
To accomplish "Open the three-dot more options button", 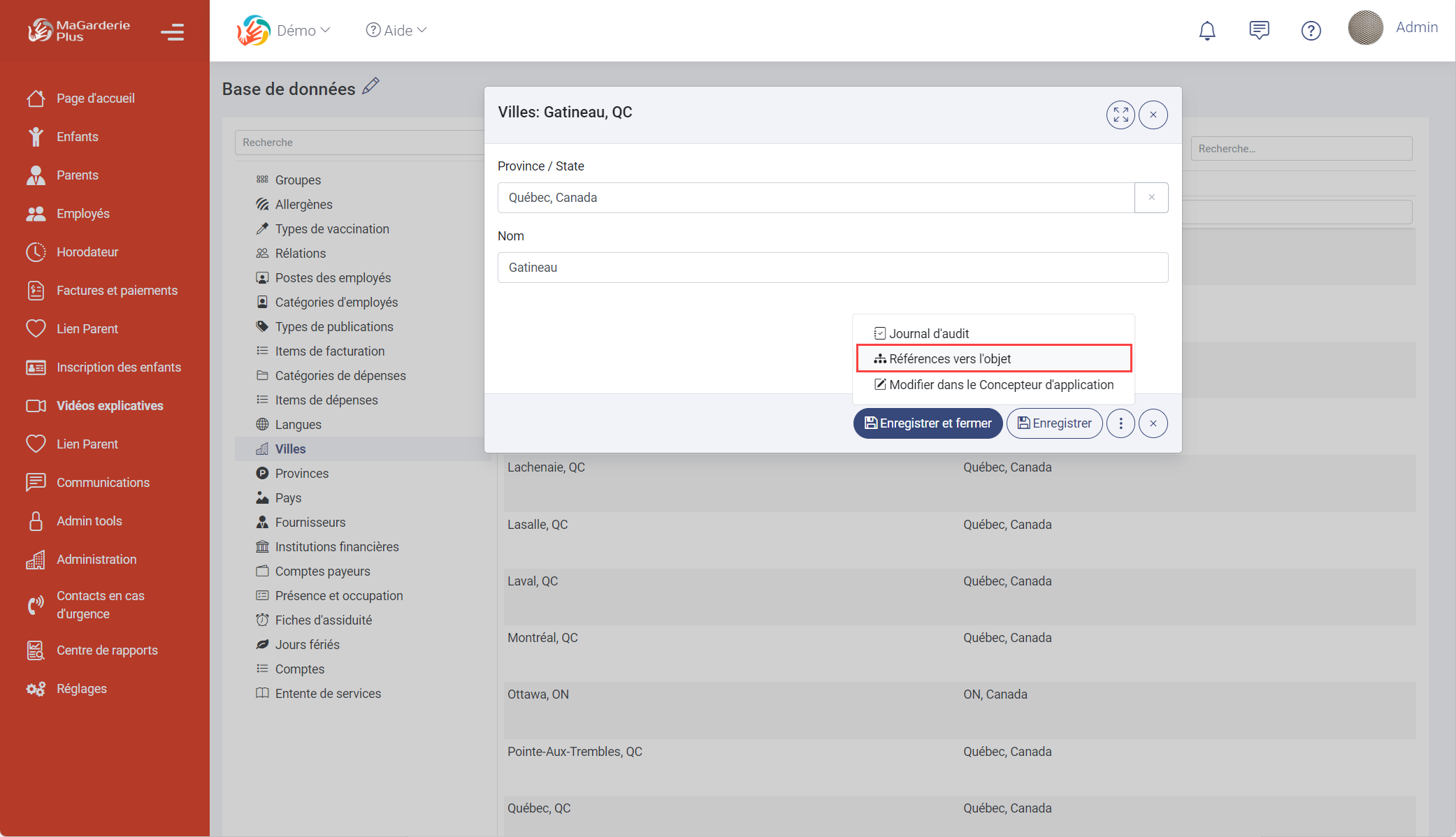I will [x=1120, y=423].
